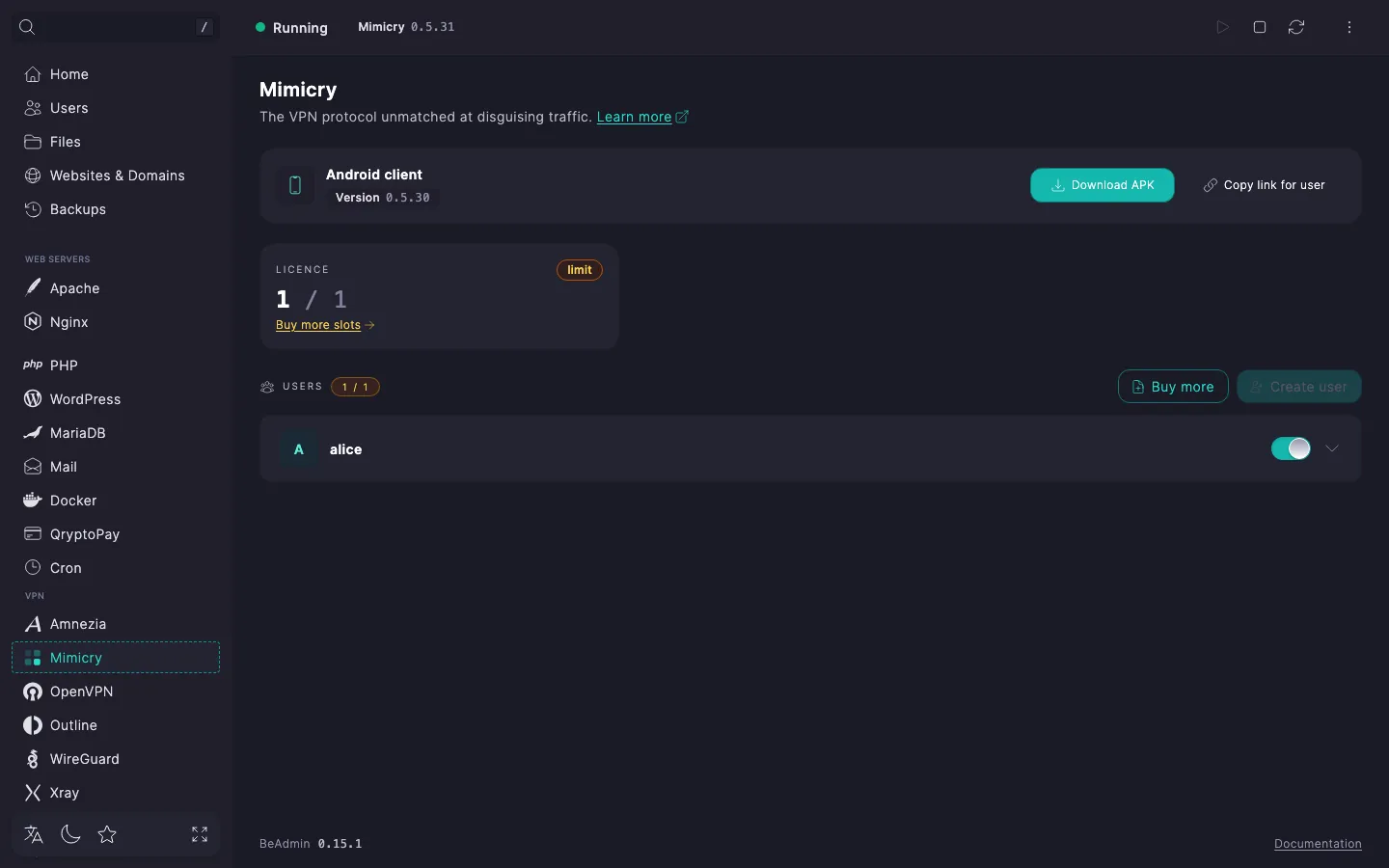Click the users 1 / 1 badge

coord(355,387)
